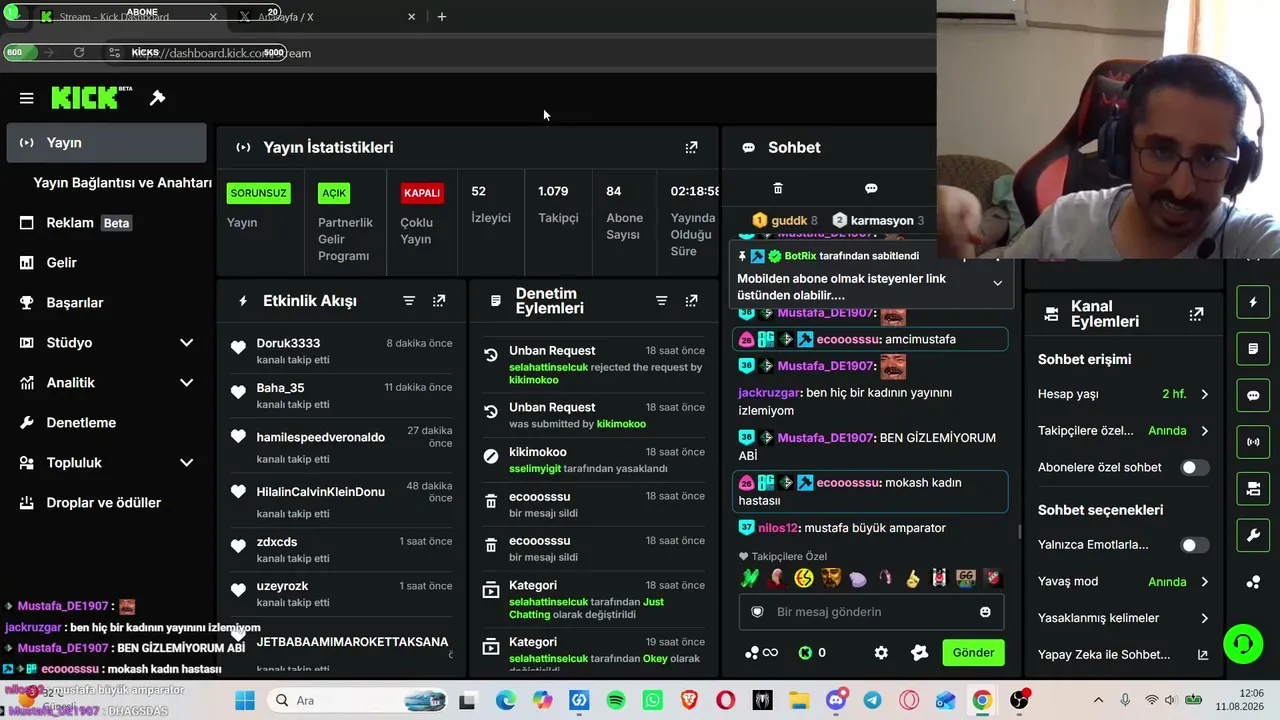Toggle Yalnızca Emotlarla switch

coord(1195,545)
